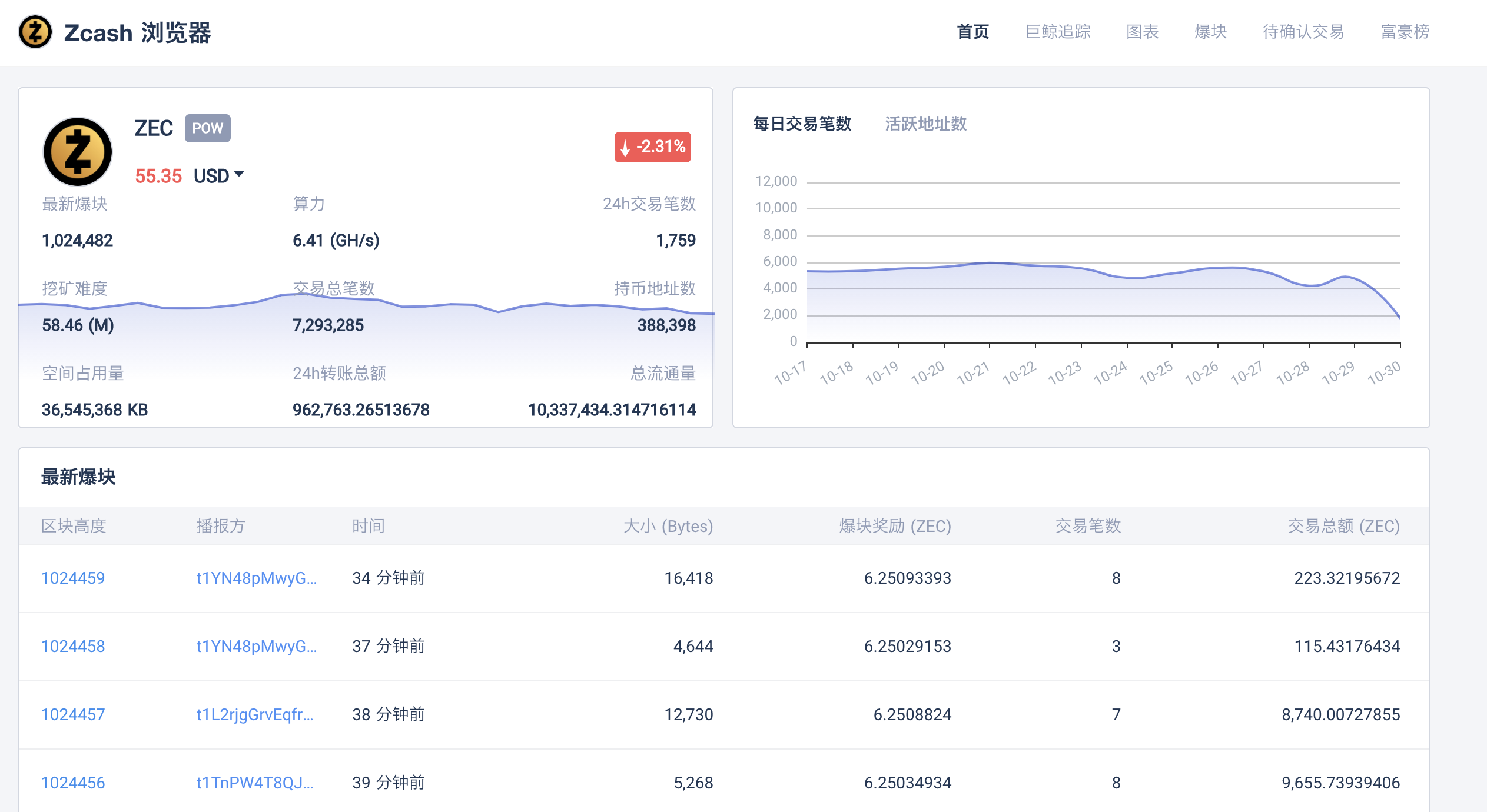Click total amount 9,655.73939406 cell

[x=1341, y=783]
